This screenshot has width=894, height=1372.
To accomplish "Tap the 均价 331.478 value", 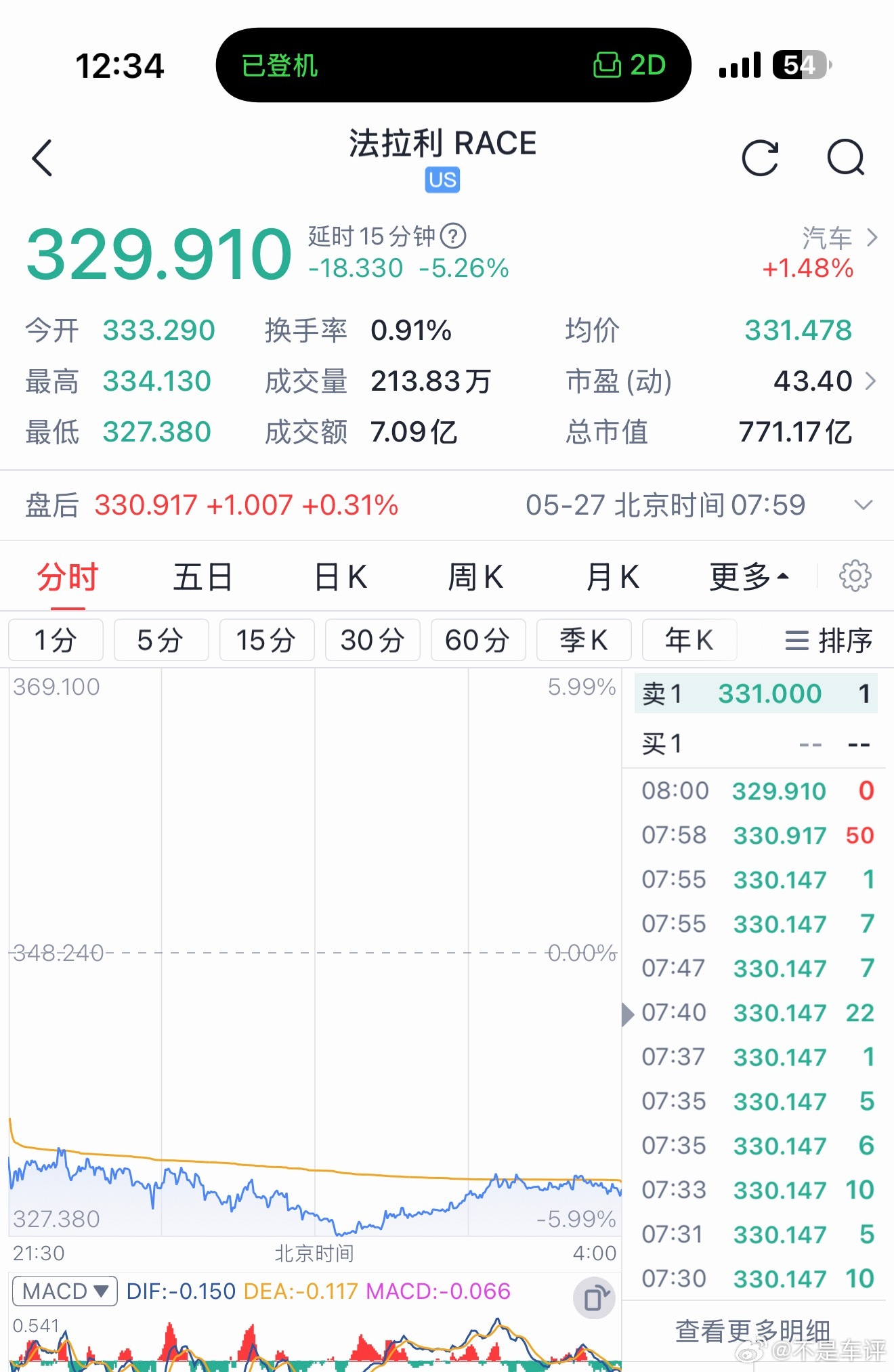I will (798, 330).
